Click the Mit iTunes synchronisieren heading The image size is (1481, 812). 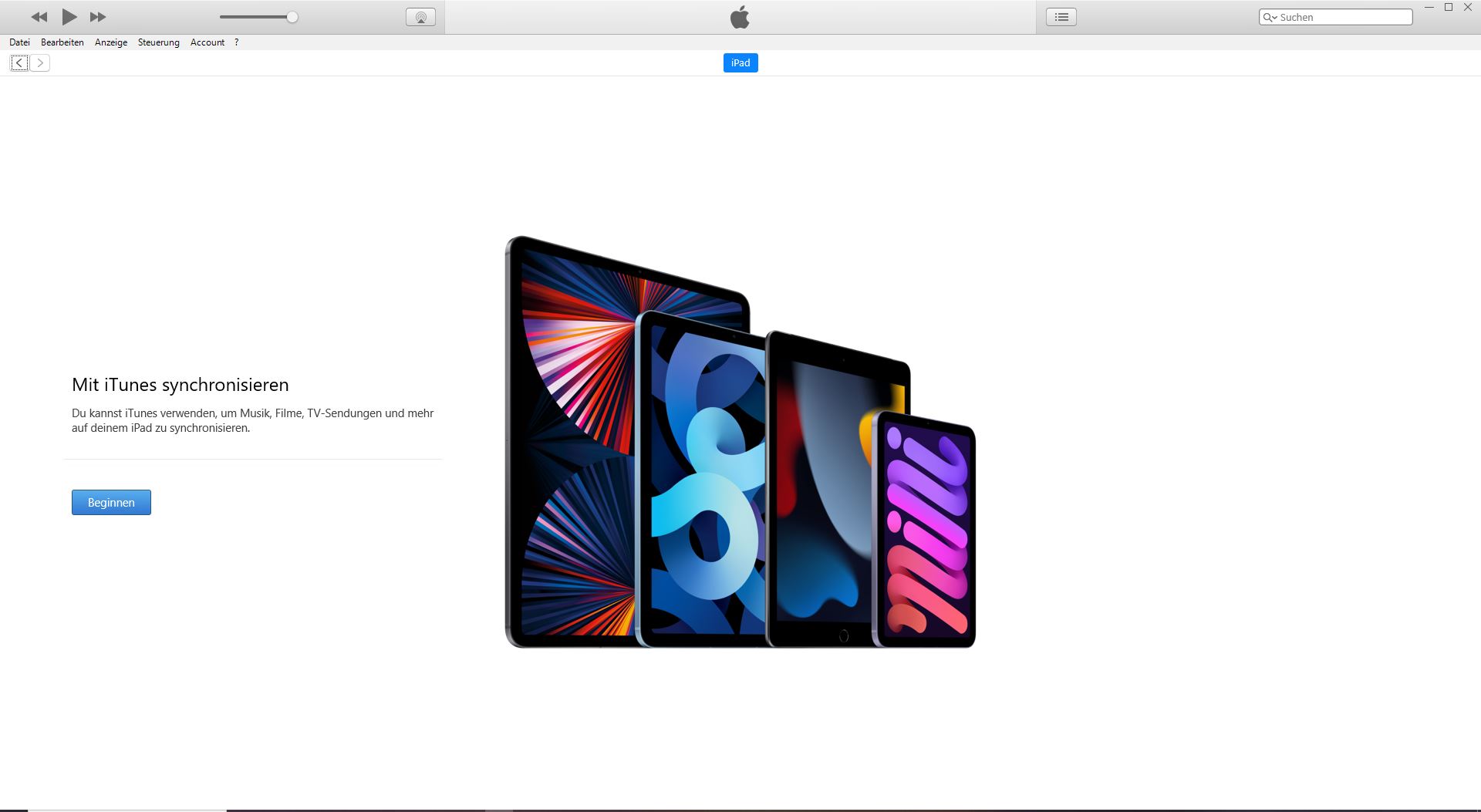(x=180, y=385)
